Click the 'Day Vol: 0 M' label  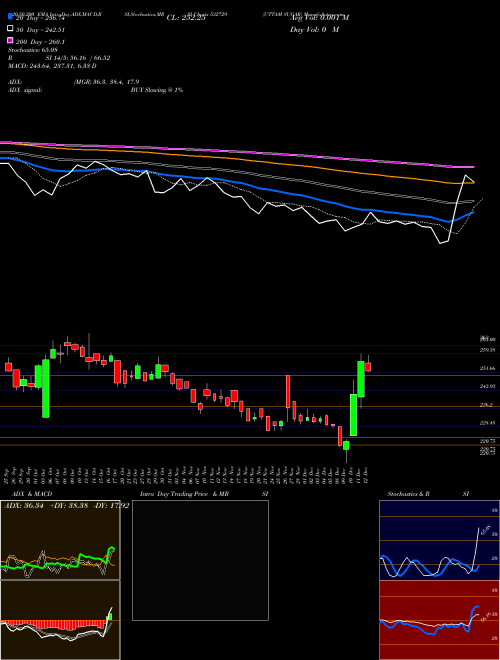click(314, 30)
